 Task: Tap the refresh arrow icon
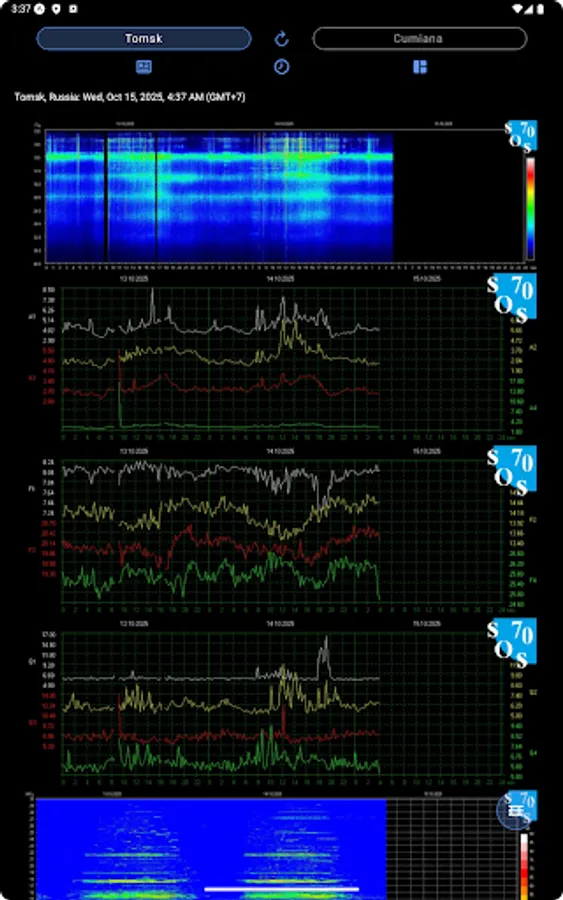(281, 38)
